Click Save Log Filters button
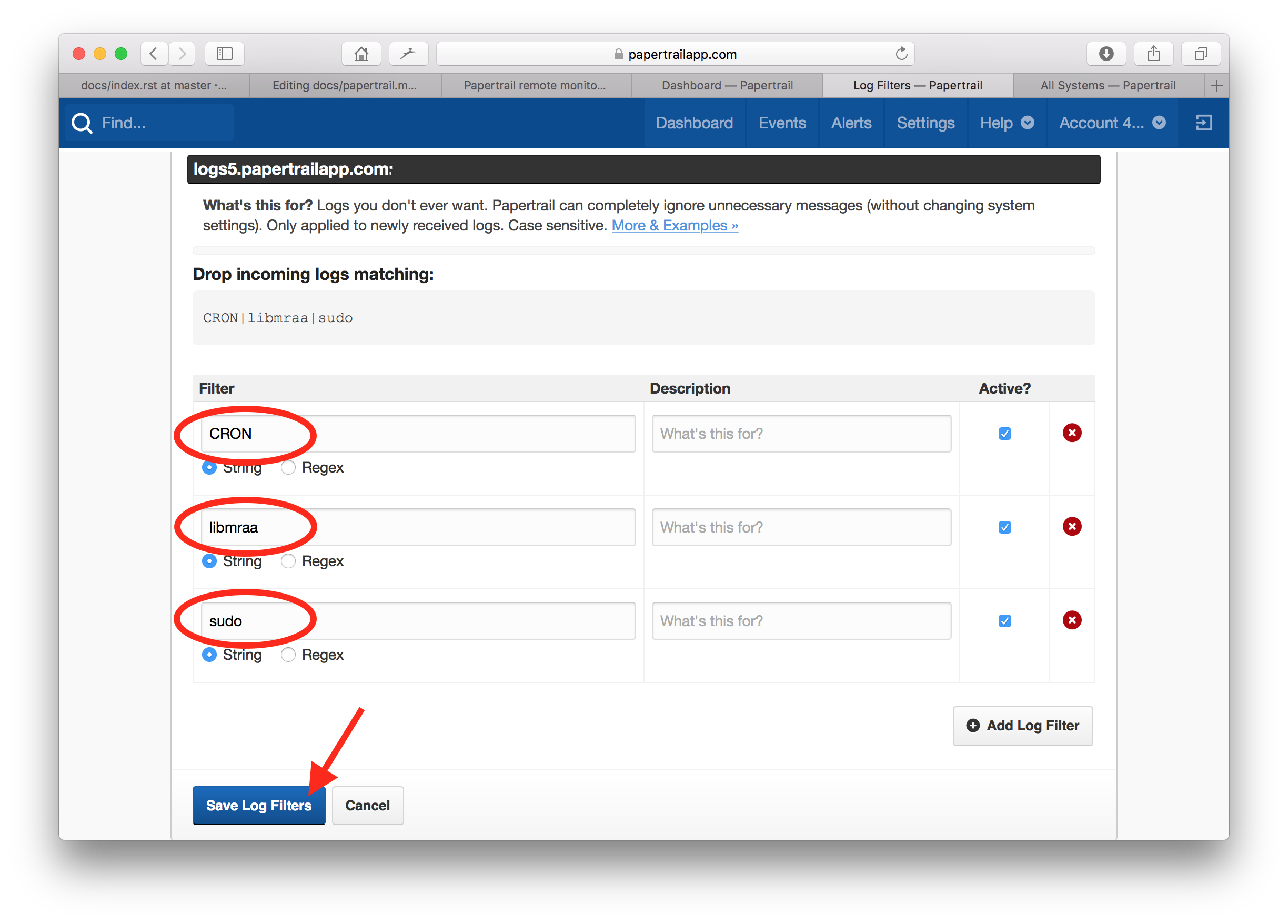 click(259, 806)
